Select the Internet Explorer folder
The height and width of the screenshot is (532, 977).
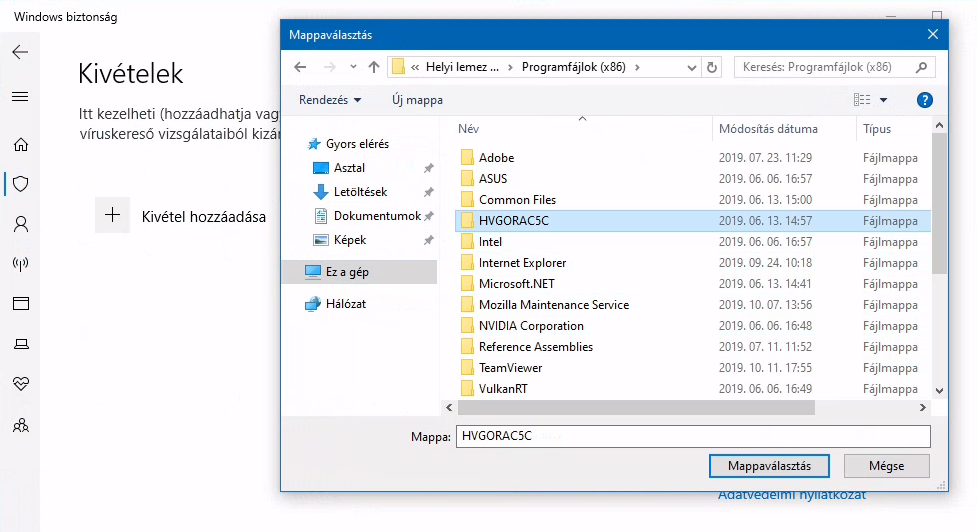click(x=522, y=263)
